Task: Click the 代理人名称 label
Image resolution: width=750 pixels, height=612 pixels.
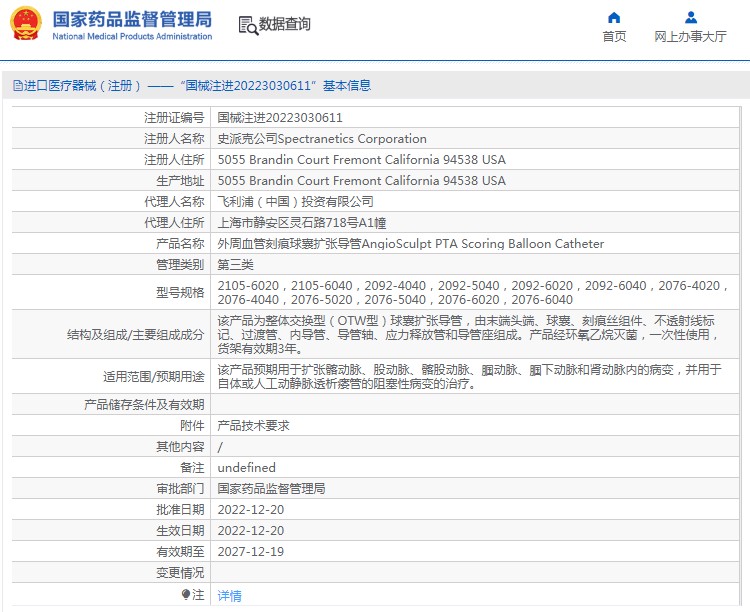Action: (x=174, y=201)
